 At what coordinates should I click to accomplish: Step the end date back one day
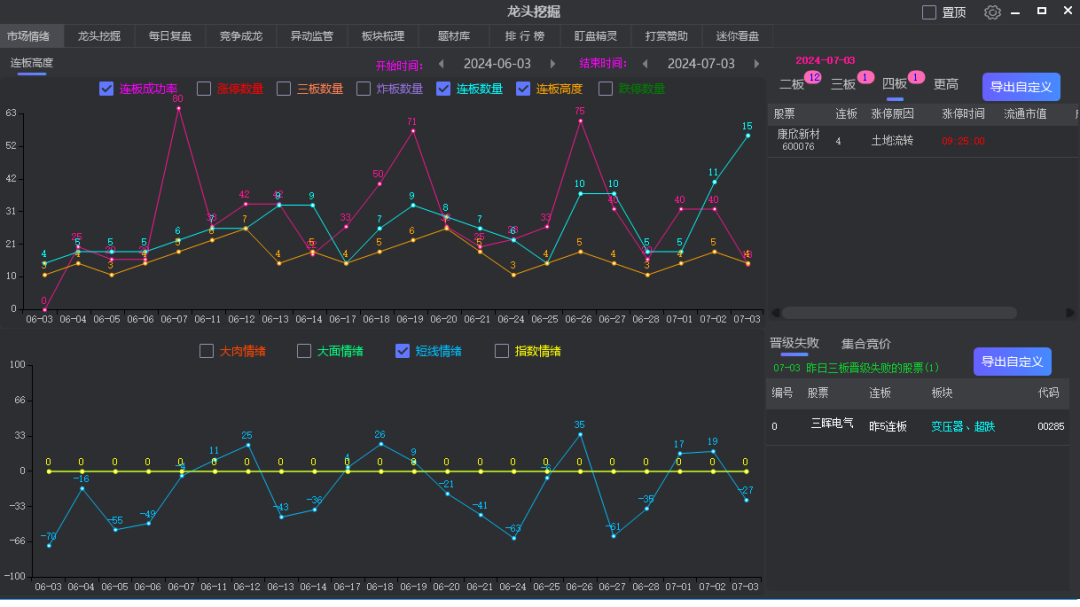(x=645, y=64)
